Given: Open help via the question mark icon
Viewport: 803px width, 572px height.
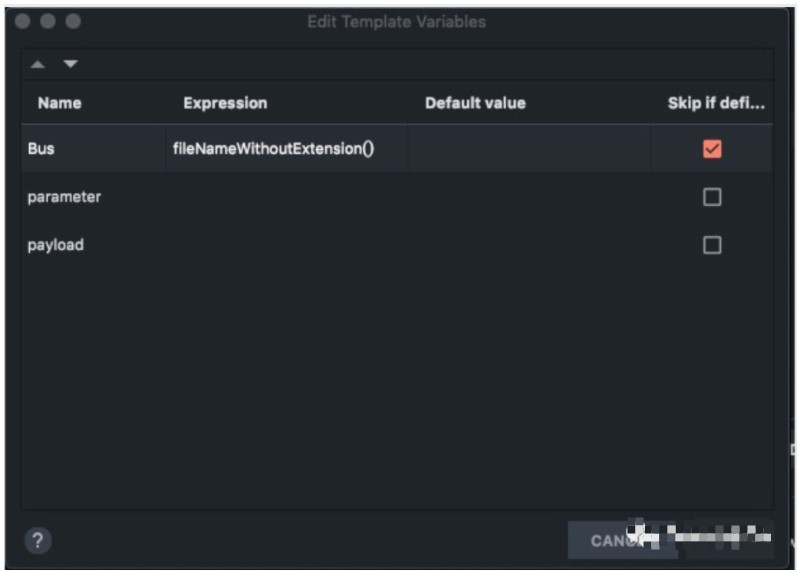Looking at the screenshot, I should (38, 540).
